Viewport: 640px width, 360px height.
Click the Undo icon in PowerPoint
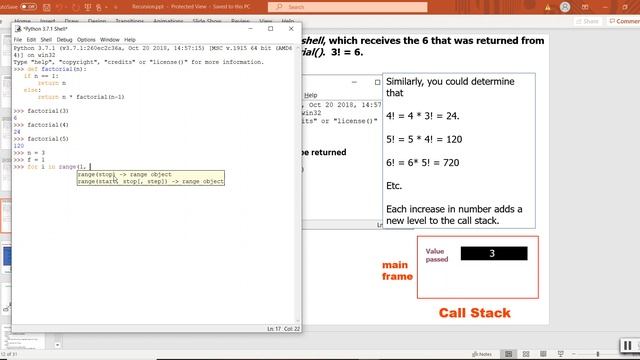[x=59, y=7]
